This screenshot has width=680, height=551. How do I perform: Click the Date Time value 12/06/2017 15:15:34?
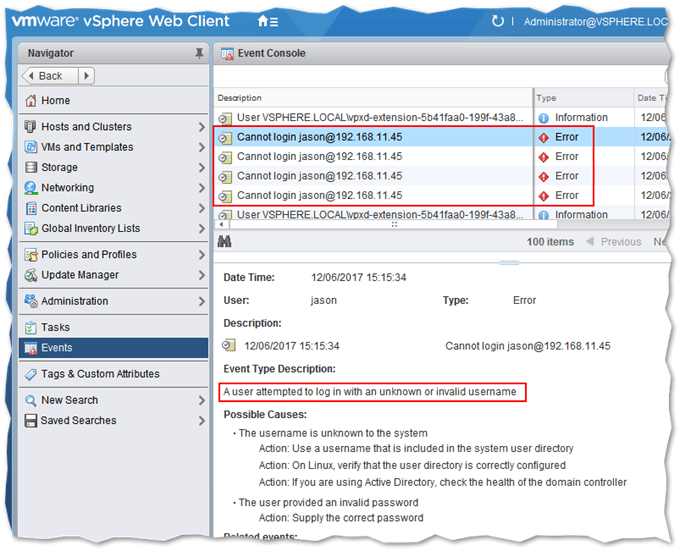tap(359, 277)
